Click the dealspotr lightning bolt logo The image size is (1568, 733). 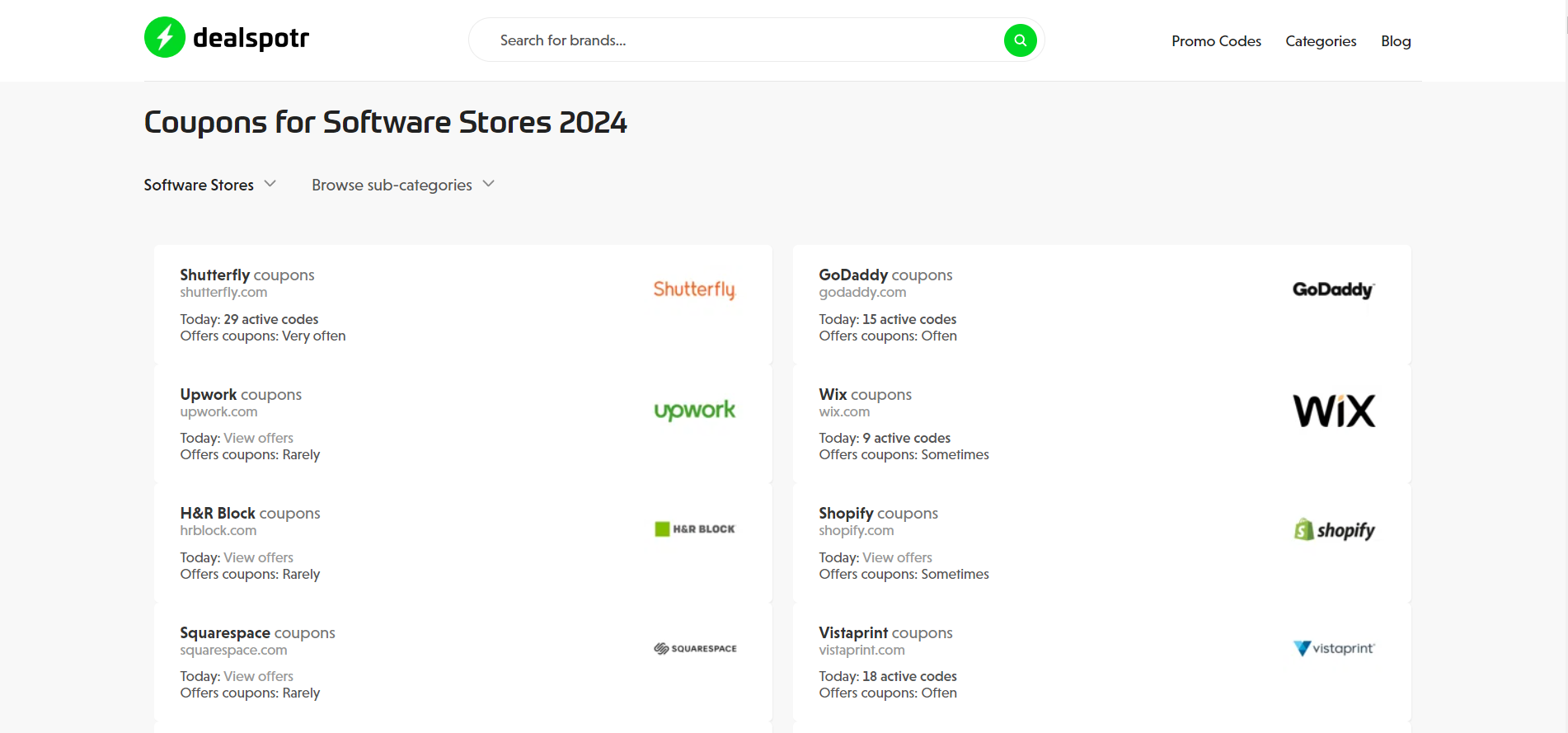point(165,37)
